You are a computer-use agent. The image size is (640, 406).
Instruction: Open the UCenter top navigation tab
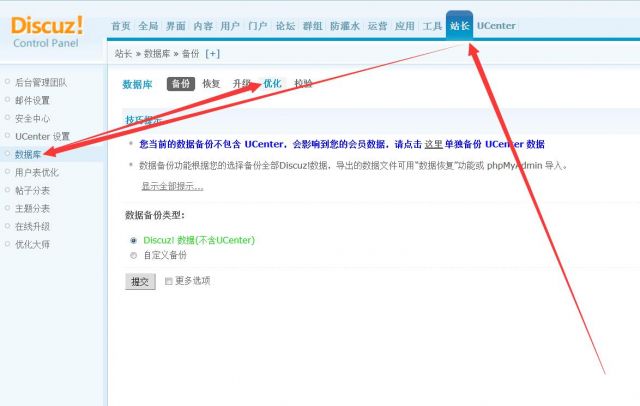coord(495,25)
